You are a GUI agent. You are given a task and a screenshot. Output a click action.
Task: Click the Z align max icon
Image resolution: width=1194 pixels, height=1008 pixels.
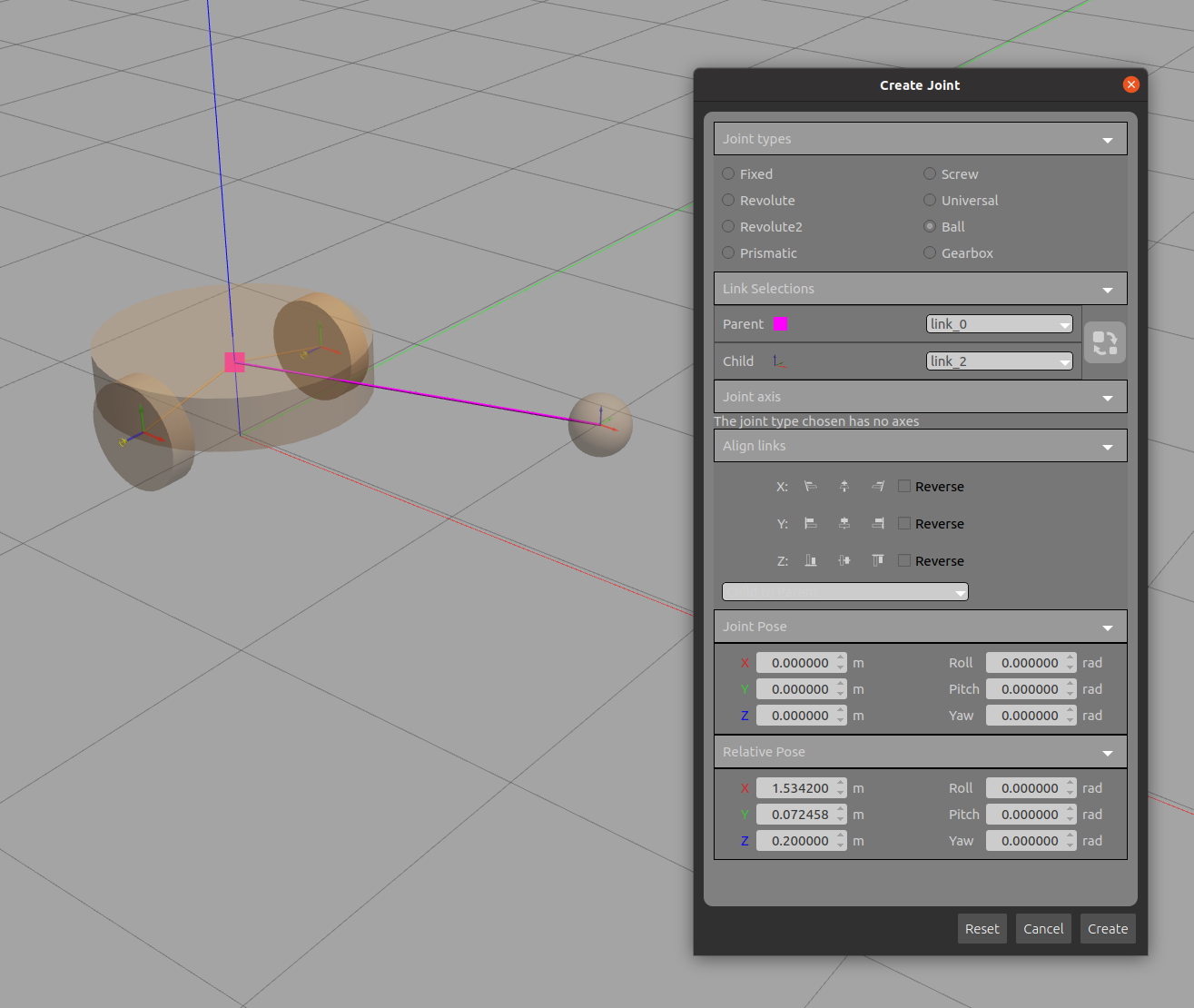(x=878, y=561)
